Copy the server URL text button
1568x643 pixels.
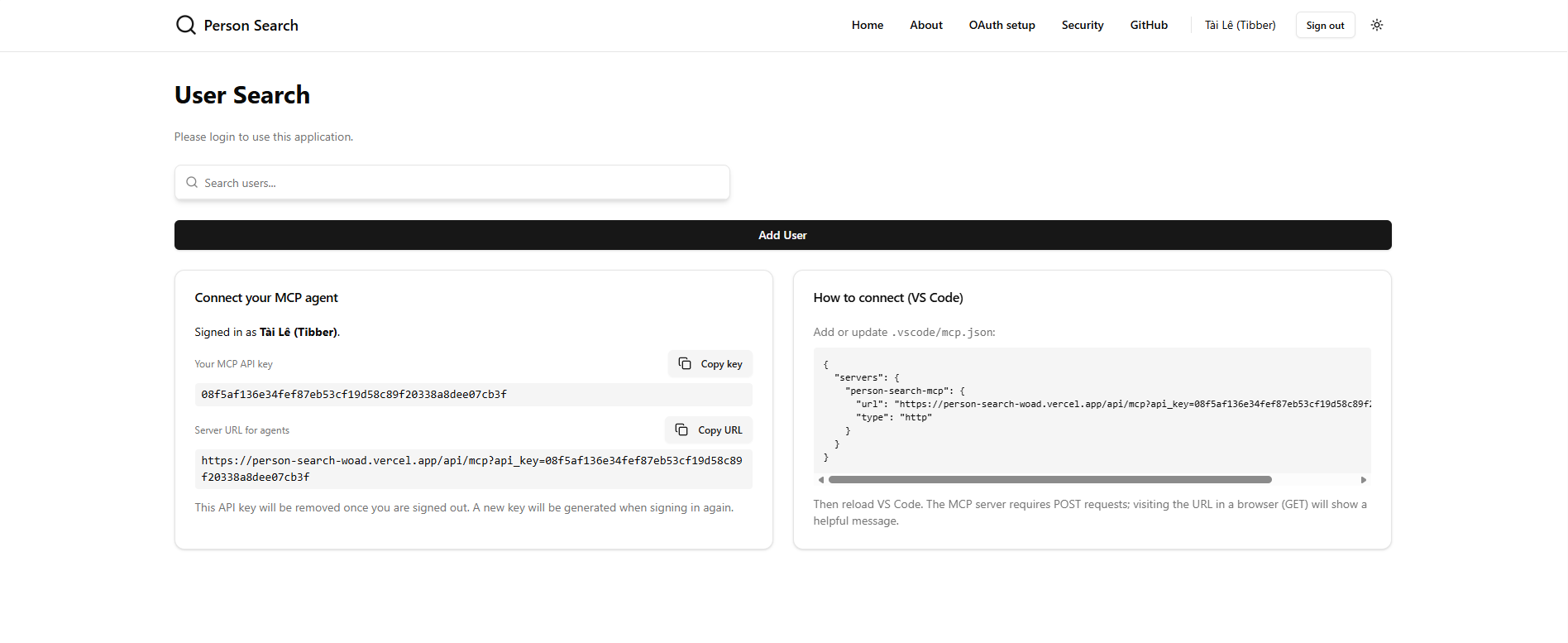point(709,429)
